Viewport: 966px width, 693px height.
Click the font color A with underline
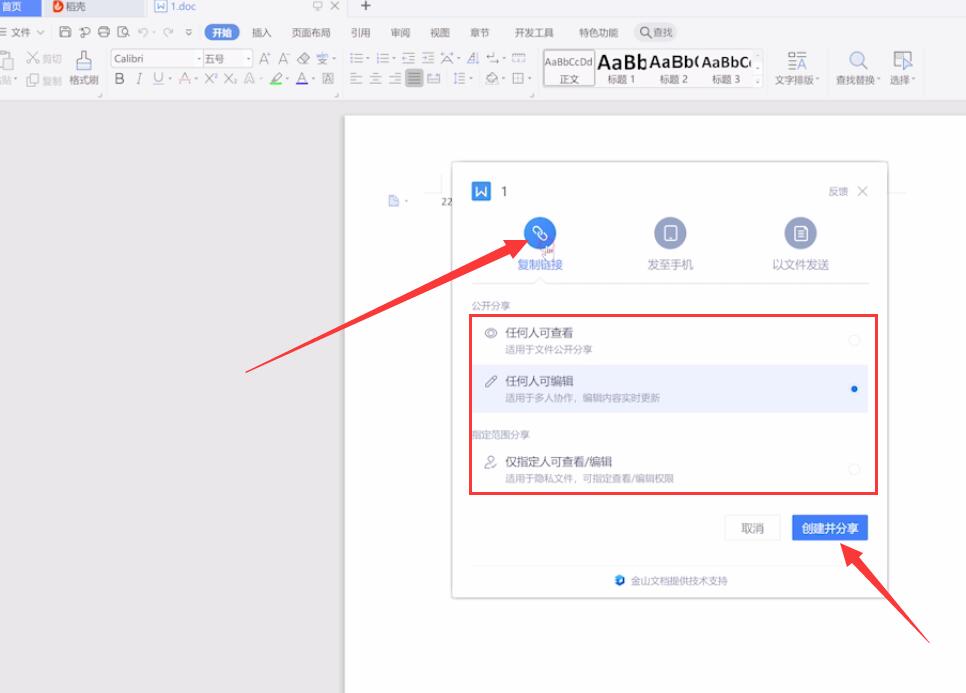(302, 79)
